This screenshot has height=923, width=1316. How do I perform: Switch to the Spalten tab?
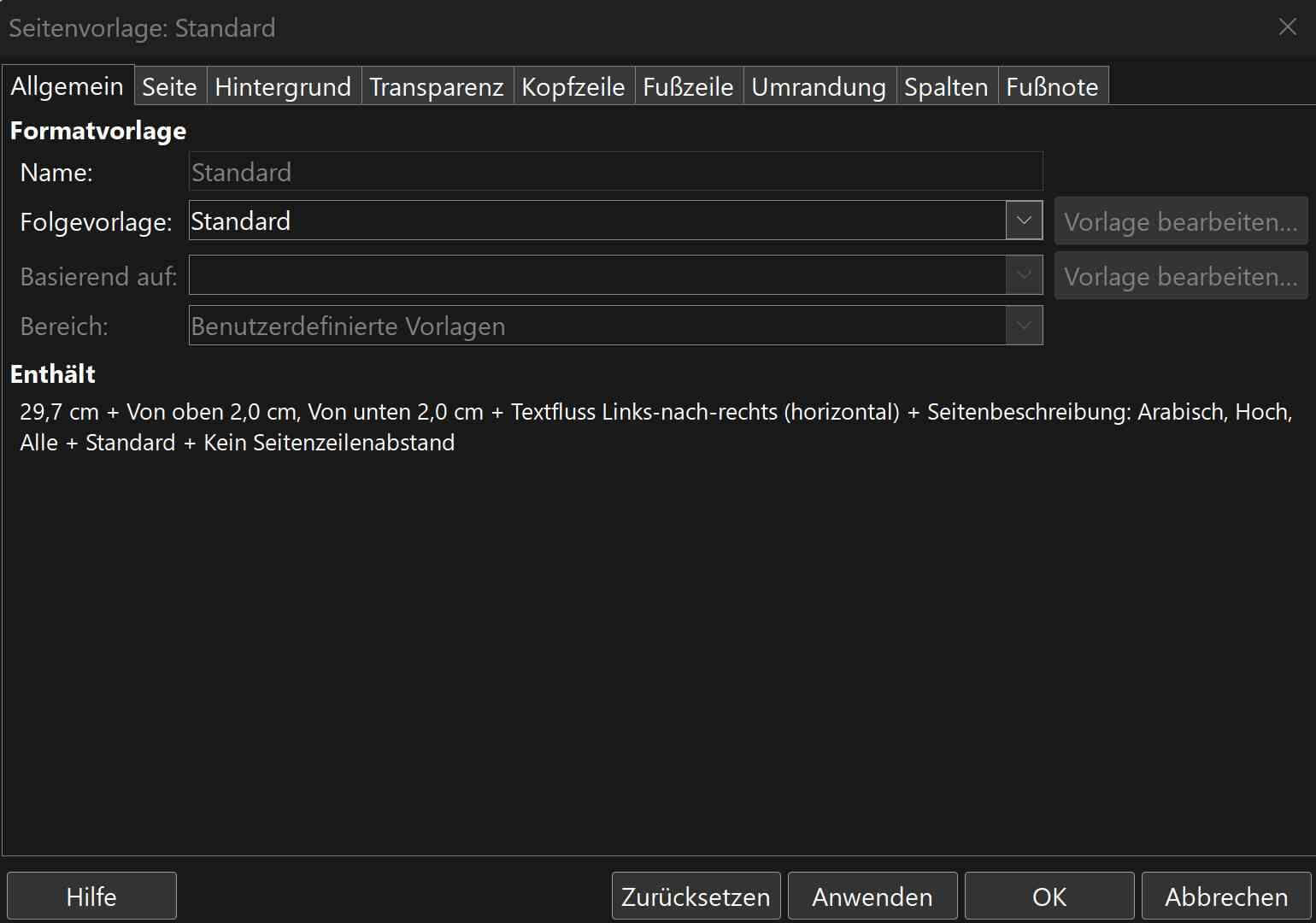(x=946, y=85)
